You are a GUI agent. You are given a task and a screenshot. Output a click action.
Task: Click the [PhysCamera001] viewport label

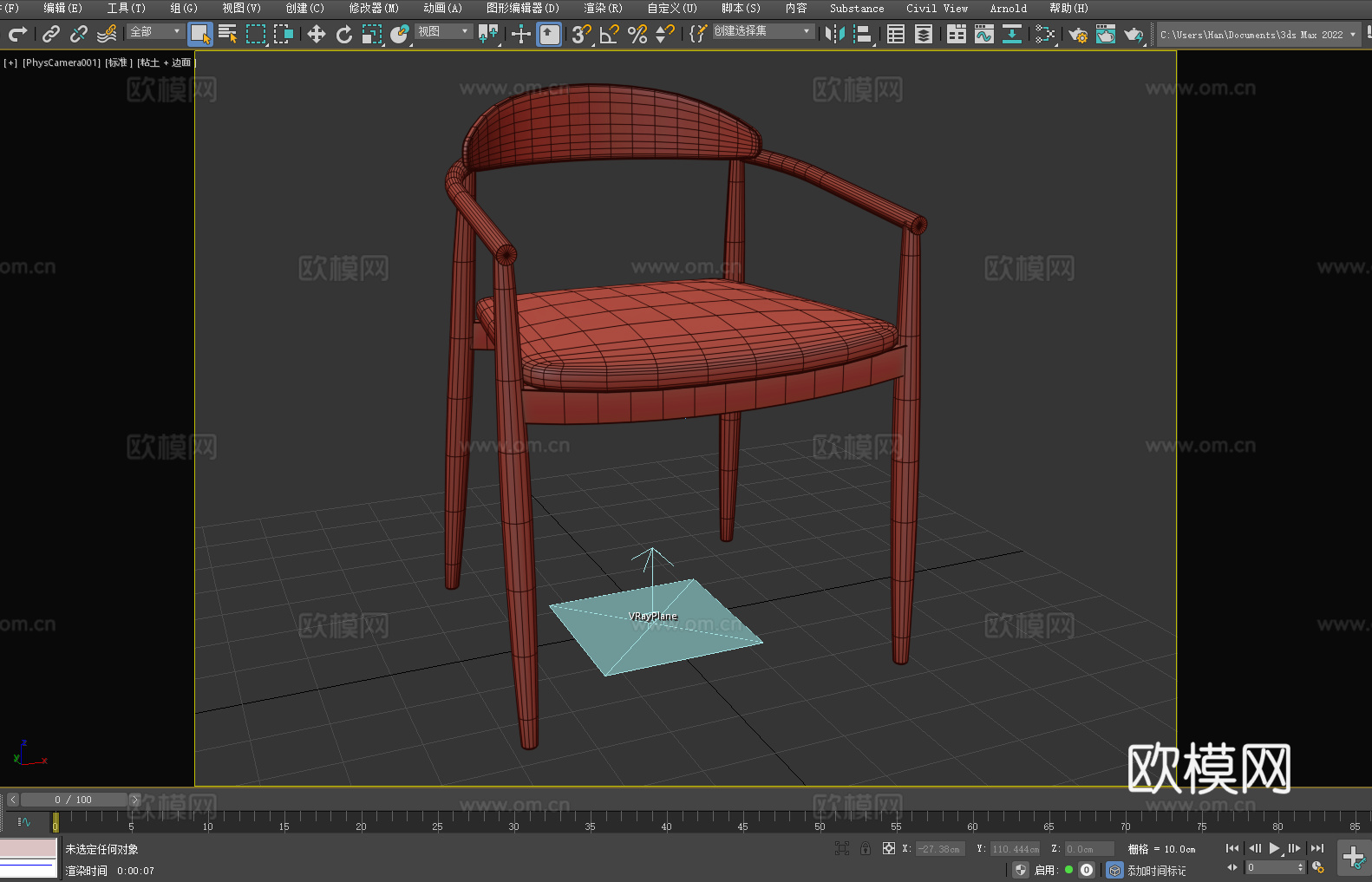point(62,62)
